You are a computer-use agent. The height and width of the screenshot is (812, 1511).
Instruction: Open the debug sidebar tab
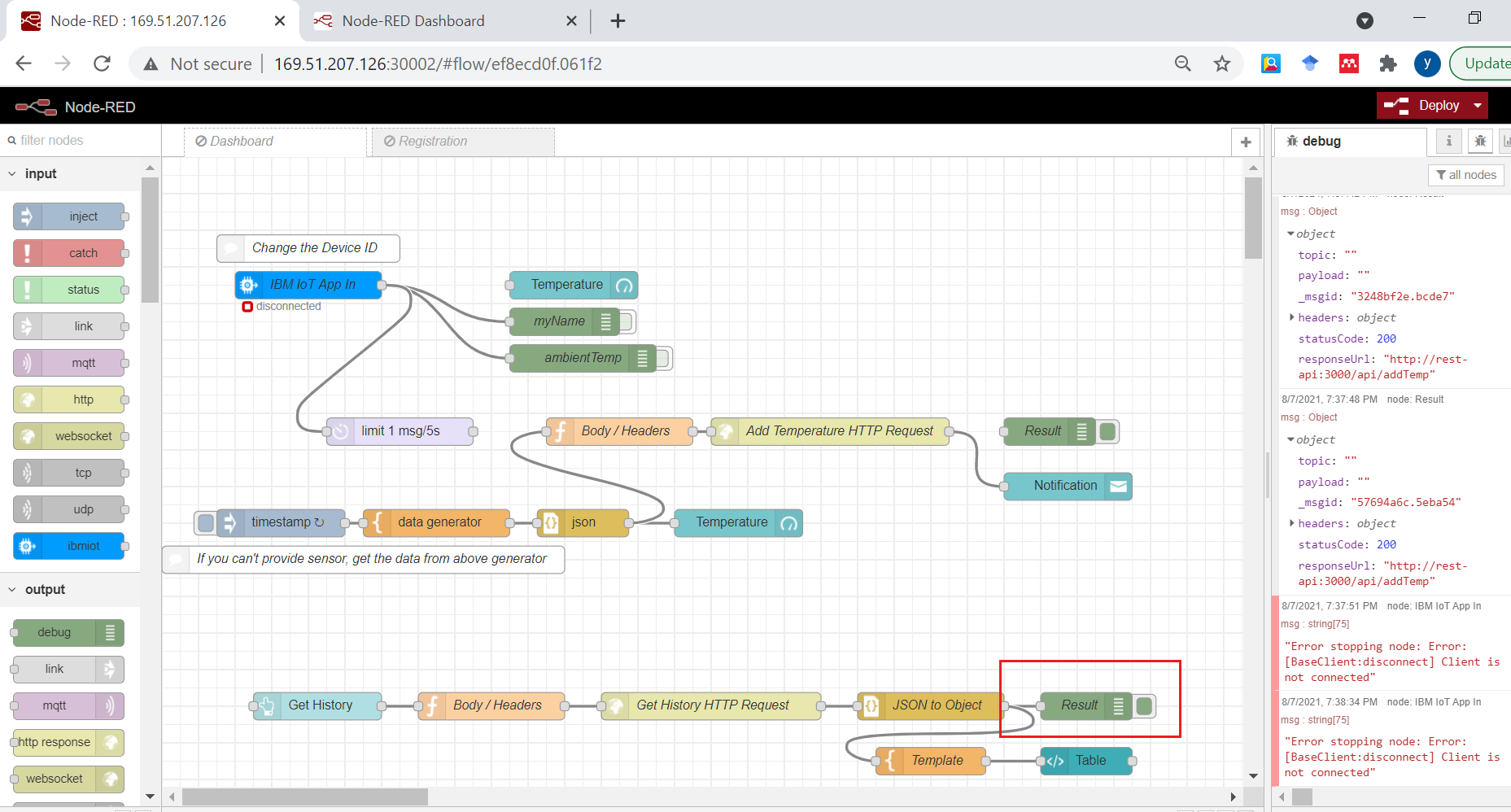(x=1350, y=141)
